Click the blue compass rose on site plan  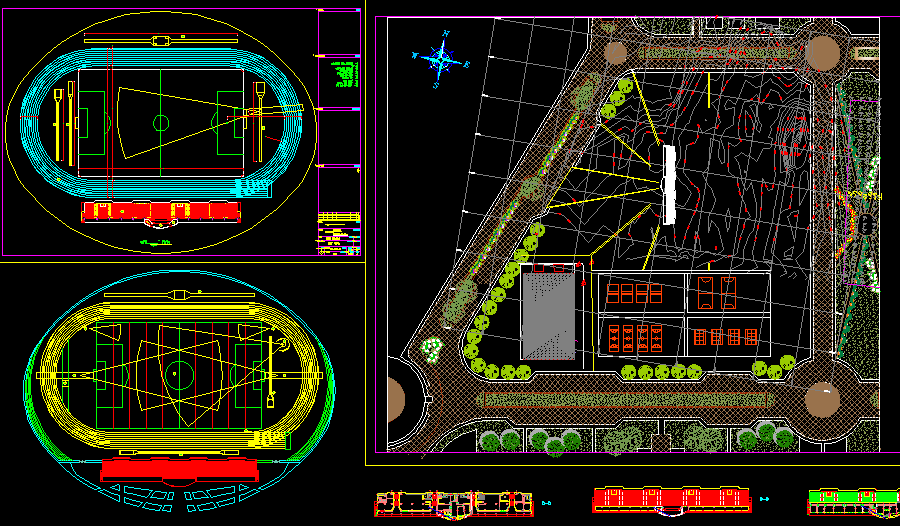point(441,59)
